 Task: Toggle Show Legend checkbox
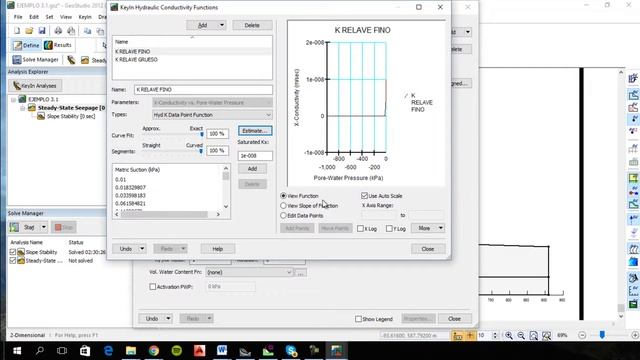tap(358, 319)
